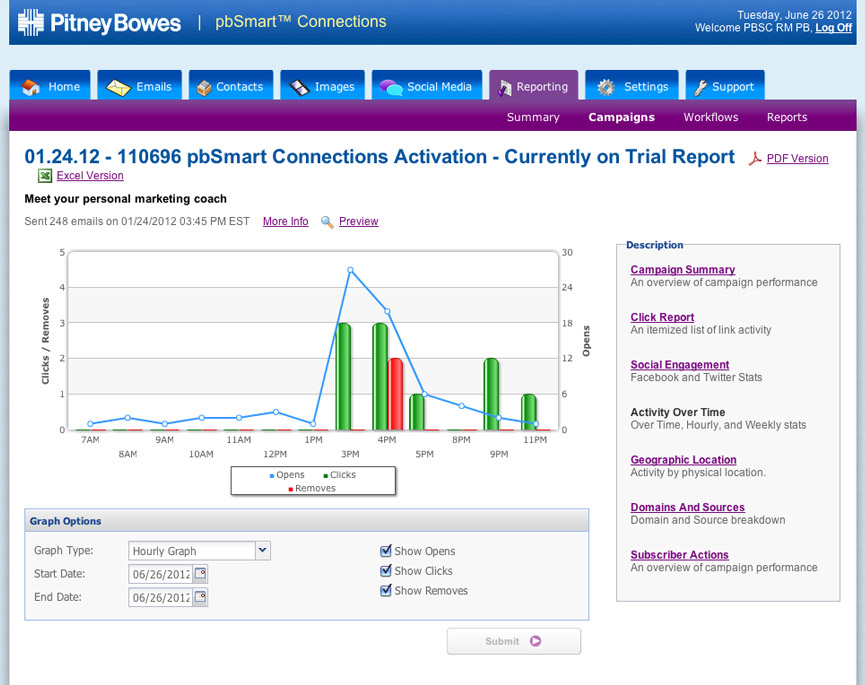Image resolution: width=865 pixels, height=685 pixels.
Task: Open the Workflows submenu item
Action: tap(711, 117)
